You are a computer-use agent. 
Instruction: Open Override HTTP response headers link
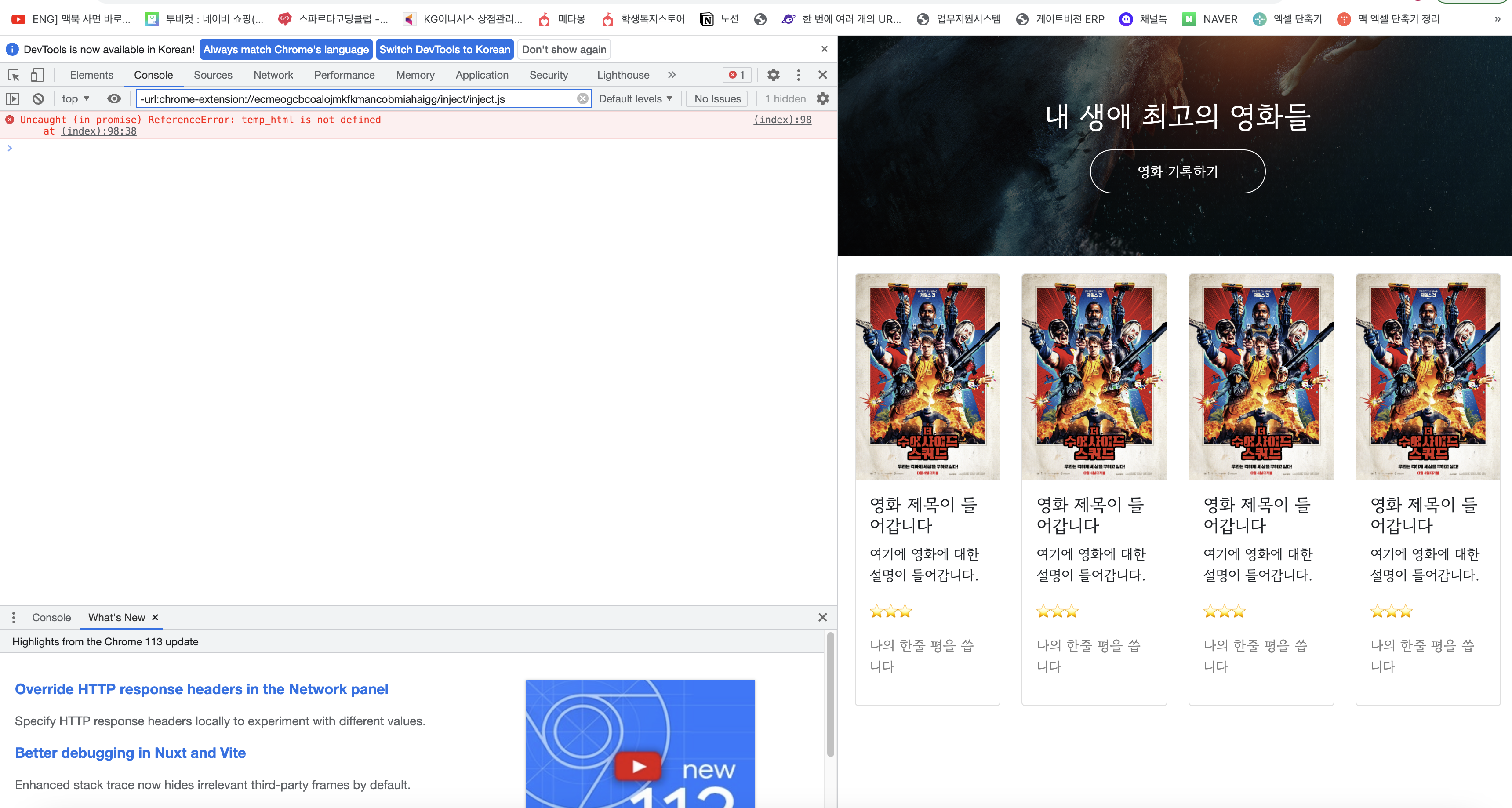coord(201,689)
